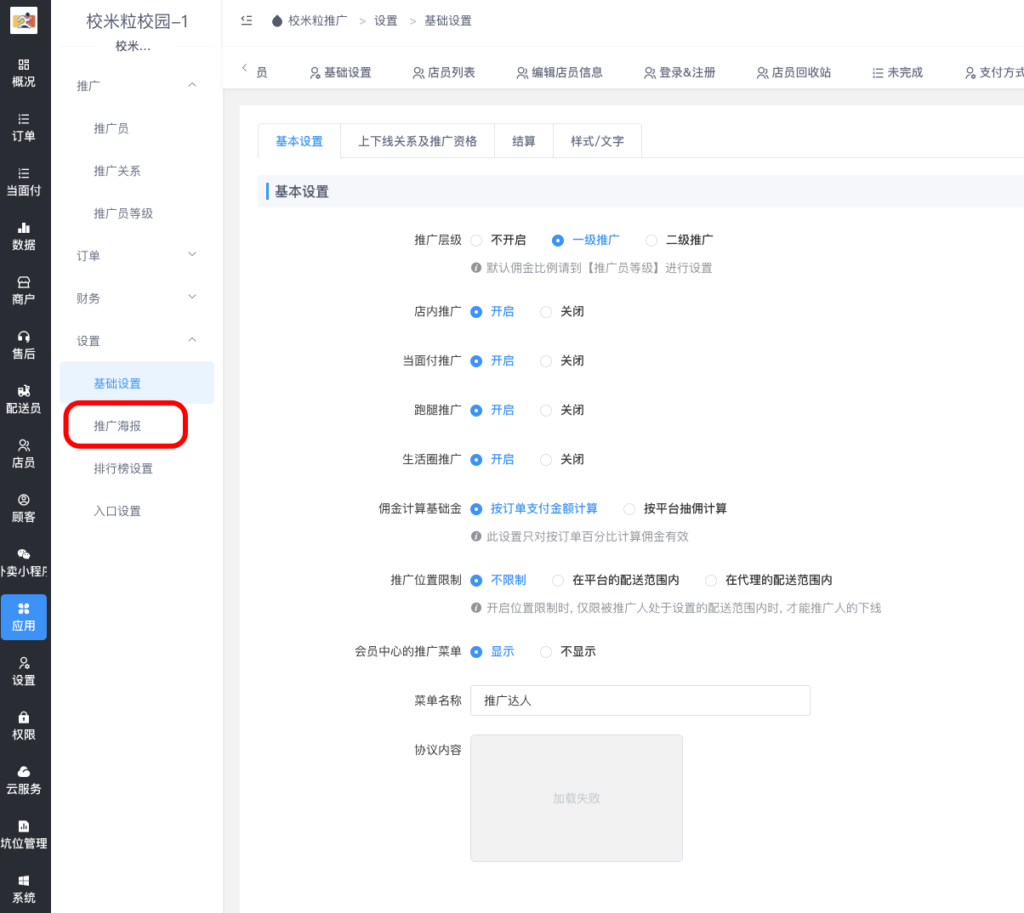
Task: Select the 顾客 customer icon
Action: click(x=24, y=506)
